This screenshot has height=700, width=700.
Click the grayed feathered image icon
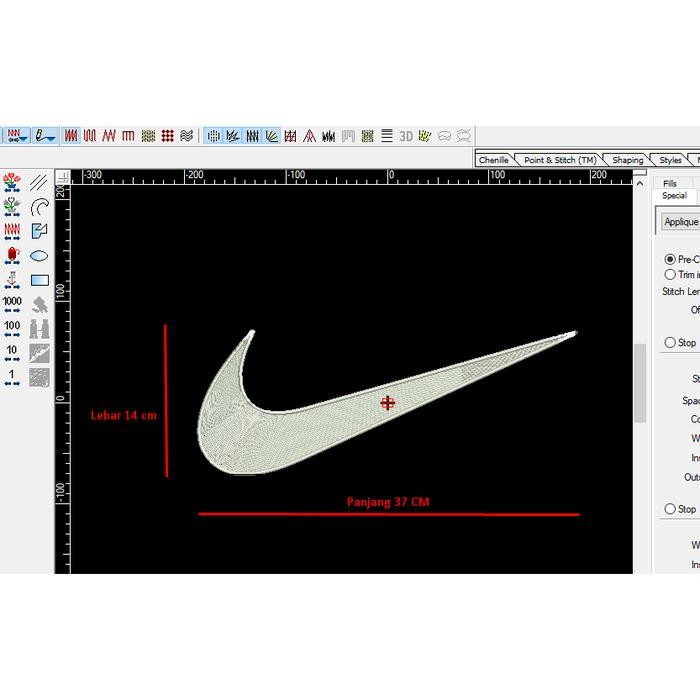tap(39, 353)
